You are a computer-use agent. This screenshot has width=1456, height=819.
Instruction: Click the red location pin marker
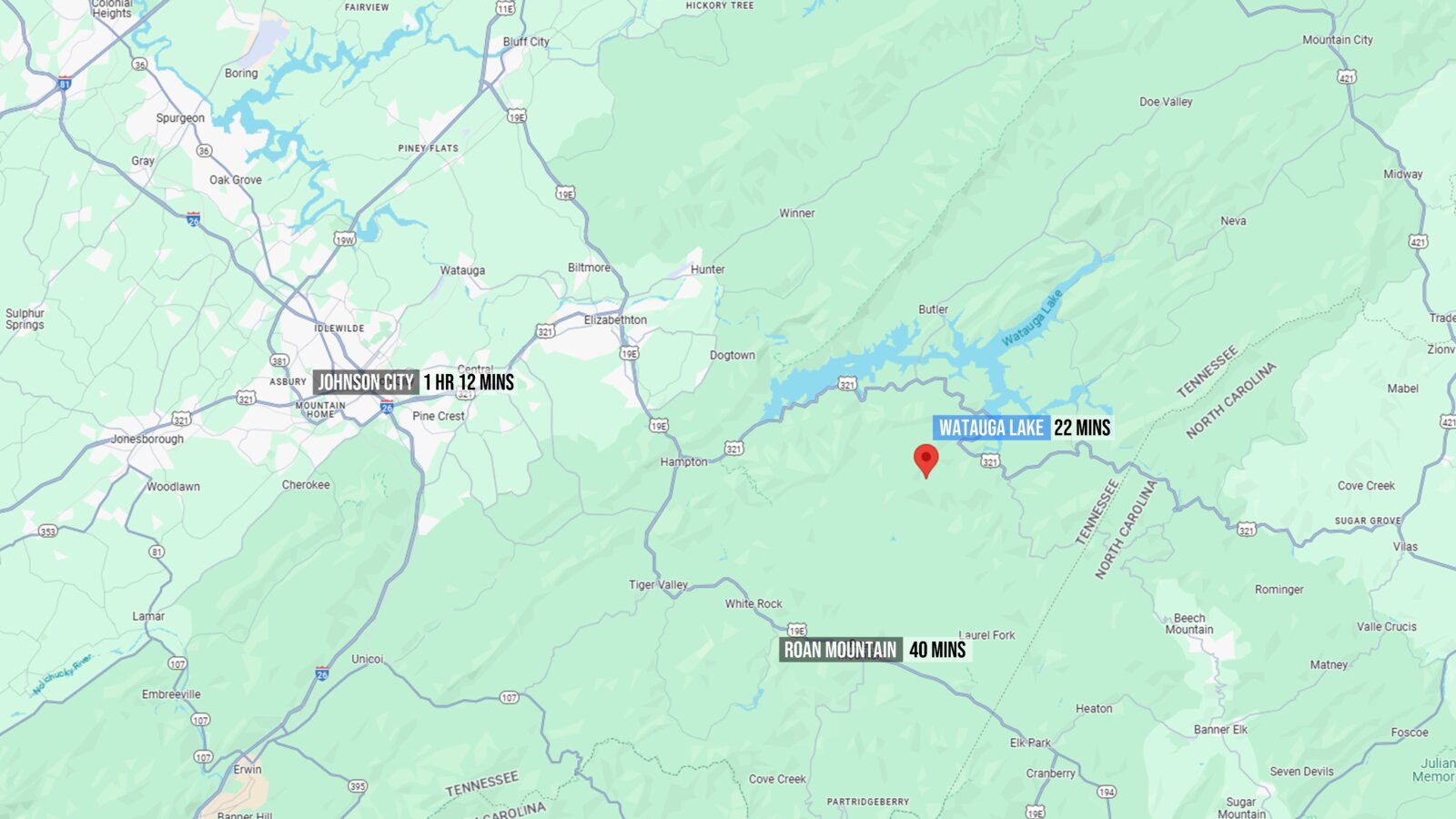pyautogui.click(x=925, y=460)
